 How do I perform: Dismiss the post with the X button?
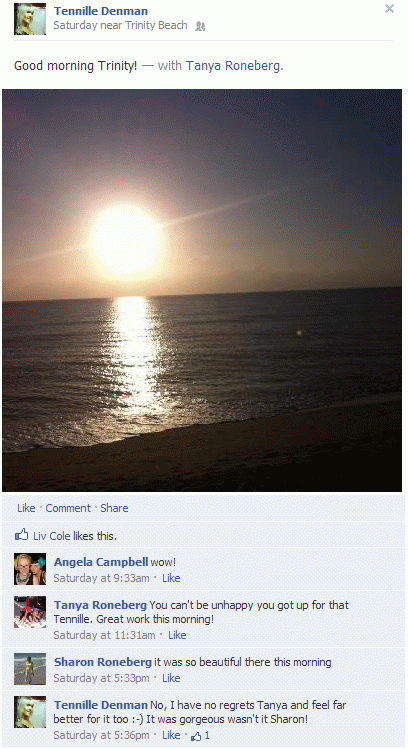389,9
